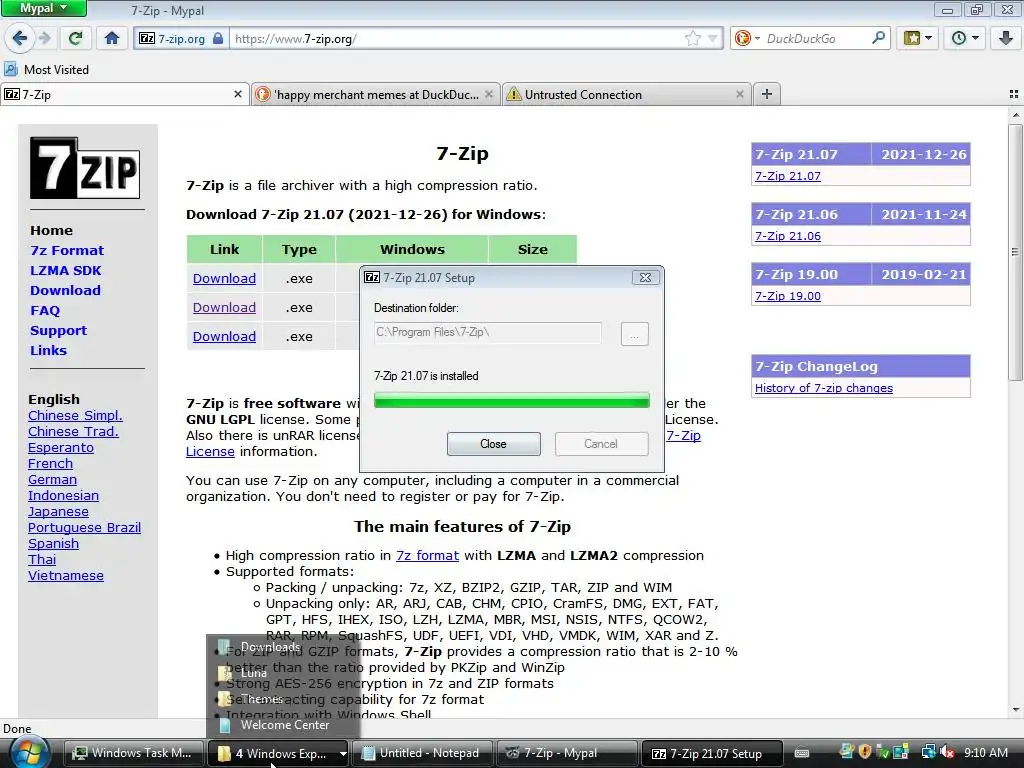Image resolution: width=1024 pixels, height=768 pixels.
Task: Click the search magnifier icon
Action: [x=878, y=38]
